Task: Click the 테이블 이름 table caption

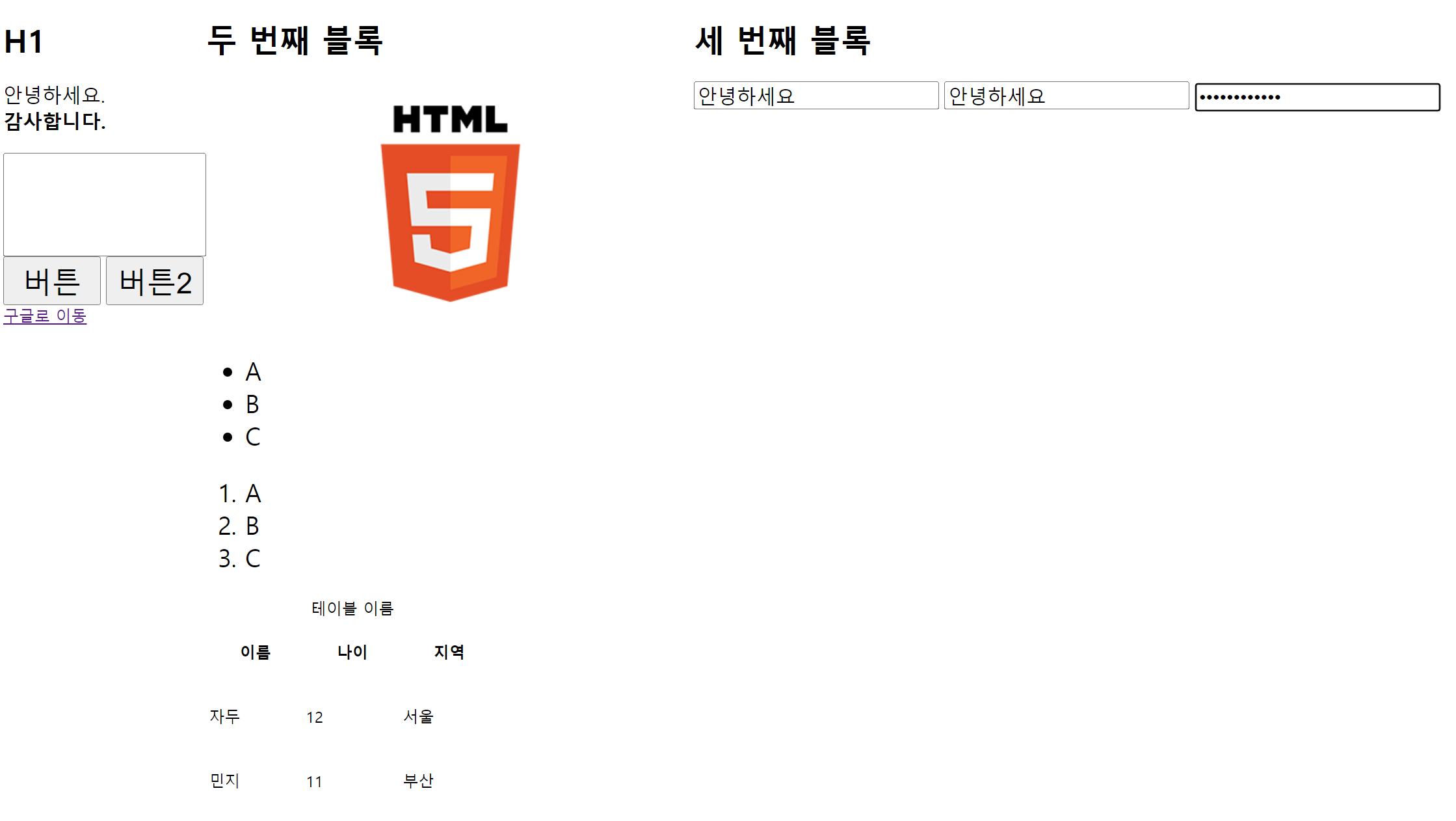Action: 352,608
